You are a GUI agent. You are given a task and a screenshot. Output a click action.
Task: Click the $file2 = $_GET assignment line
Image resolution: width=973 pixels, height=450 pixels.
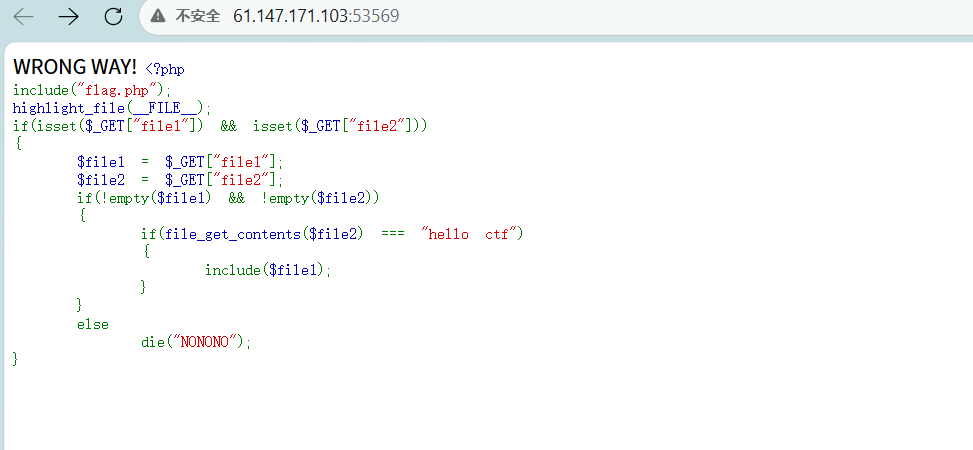point(180,179)
